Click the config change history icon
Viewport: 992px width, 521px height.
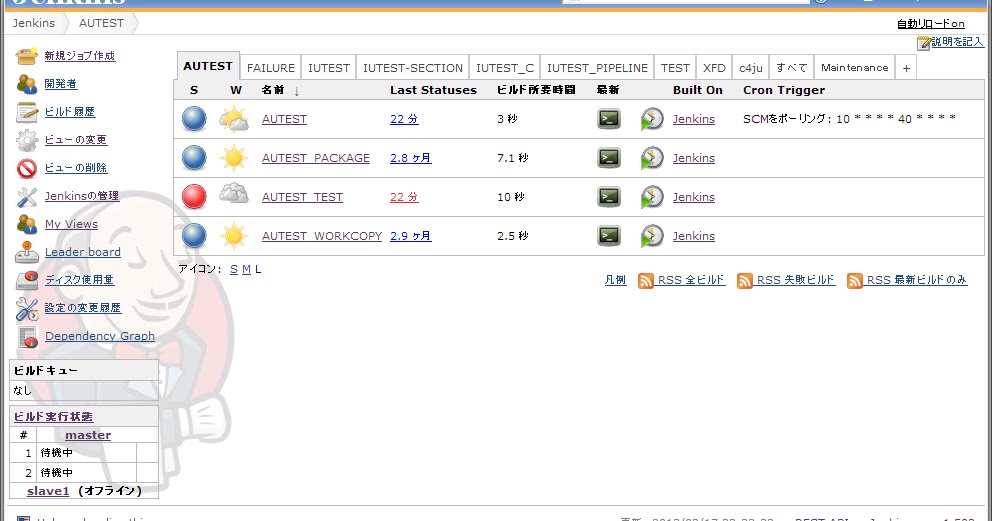[x=27, y=309]
